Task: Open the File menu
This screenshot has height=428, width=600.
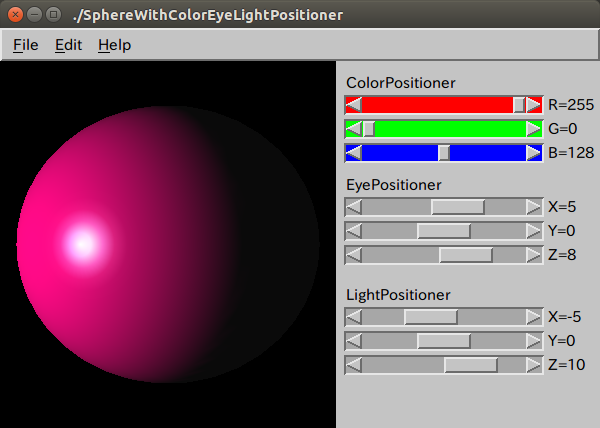Action: coord(26,45)
